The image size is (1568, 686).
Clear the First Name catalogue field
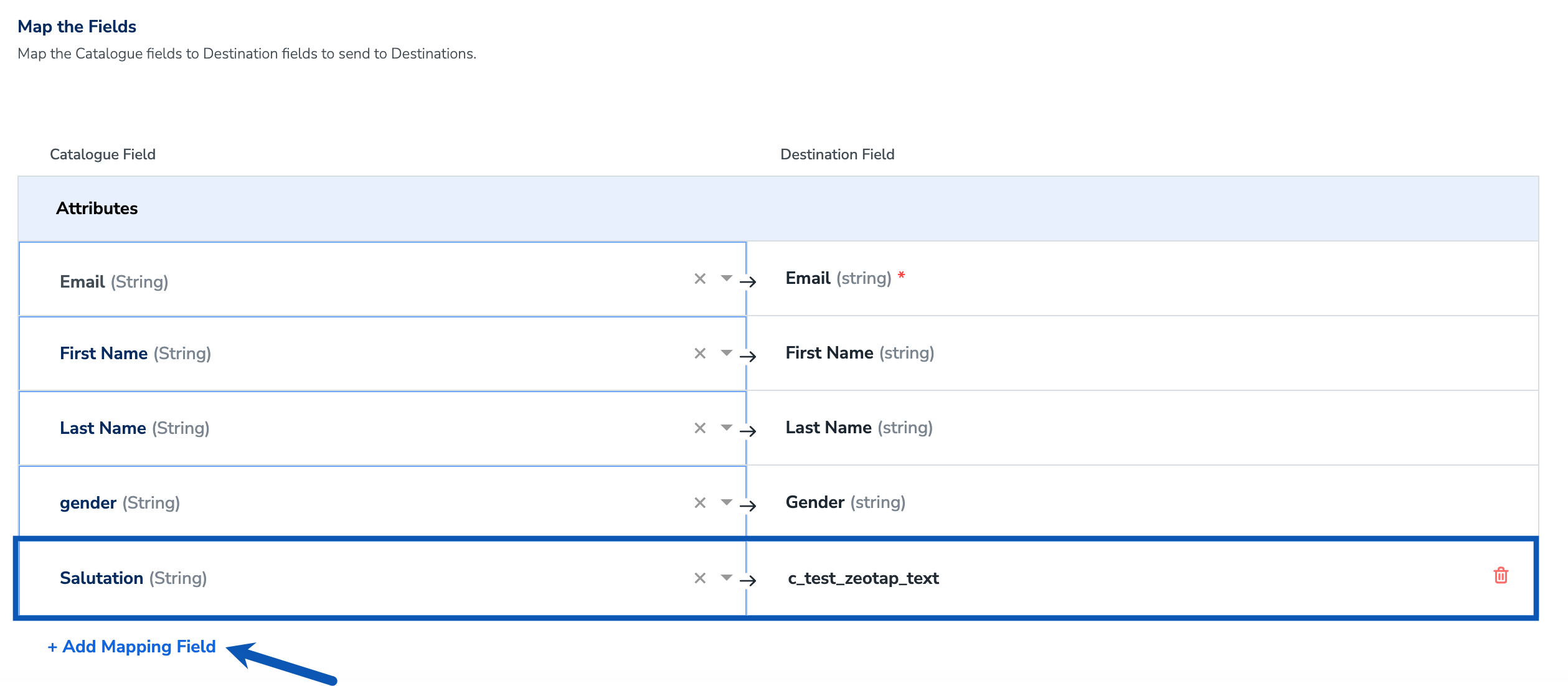[x=700, y=354]
